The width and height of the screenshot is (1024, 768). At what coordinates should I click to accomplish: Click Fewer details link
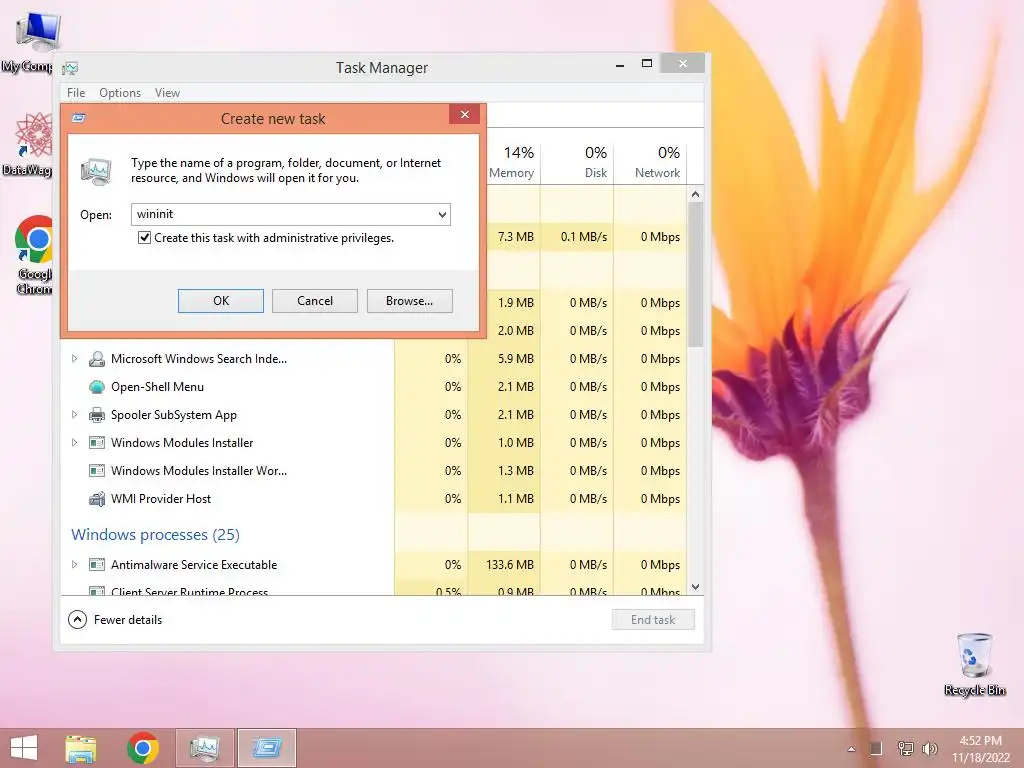coord(128,620)
